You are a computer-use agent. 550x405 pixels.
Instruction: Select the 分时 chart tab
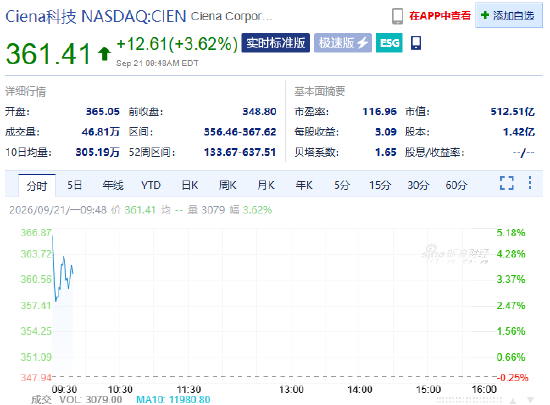tap(37, 185)
